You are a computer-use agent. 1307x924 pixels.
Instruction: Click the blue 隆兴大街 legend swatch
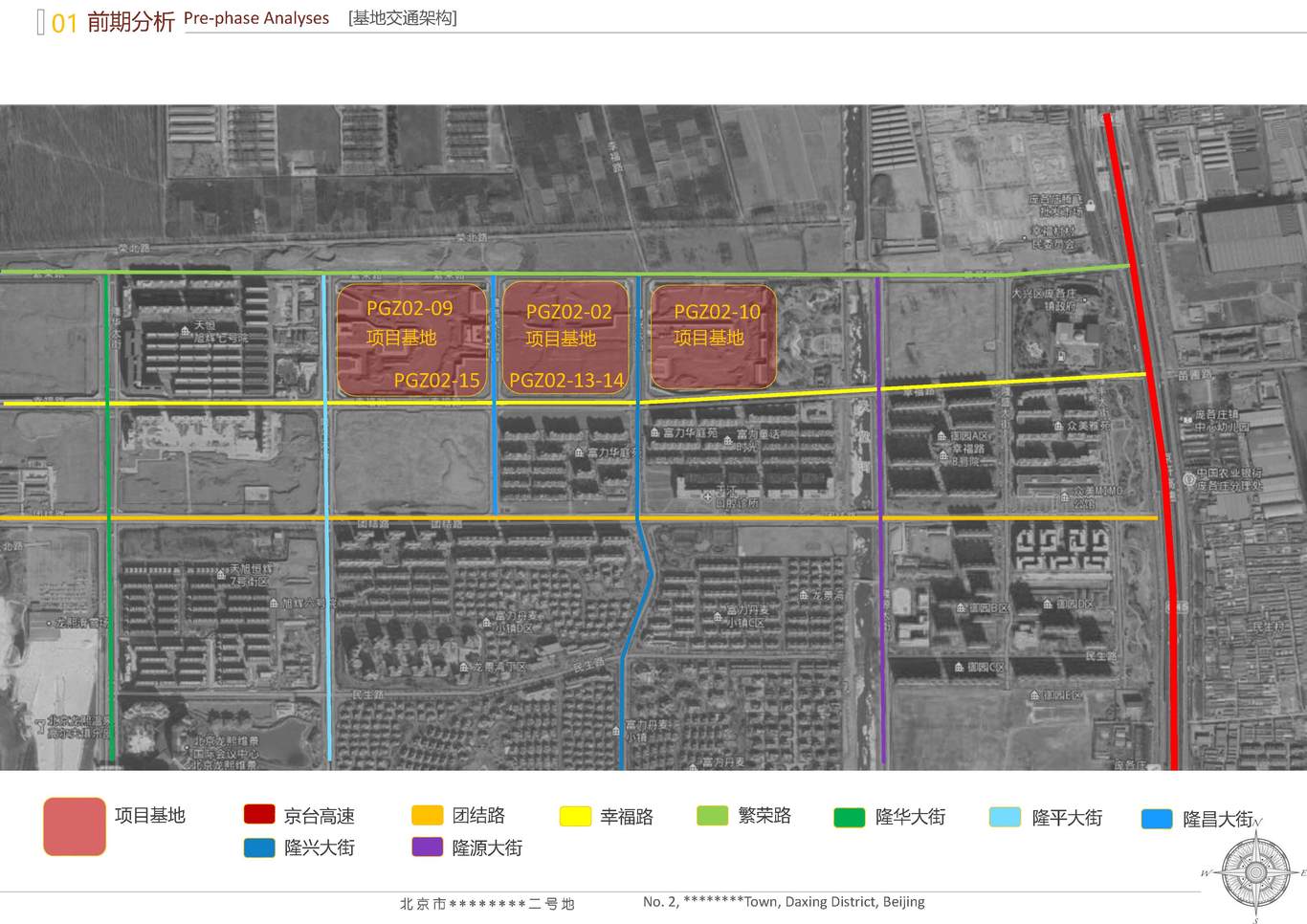pyautogui.click(x=259, y=847)
